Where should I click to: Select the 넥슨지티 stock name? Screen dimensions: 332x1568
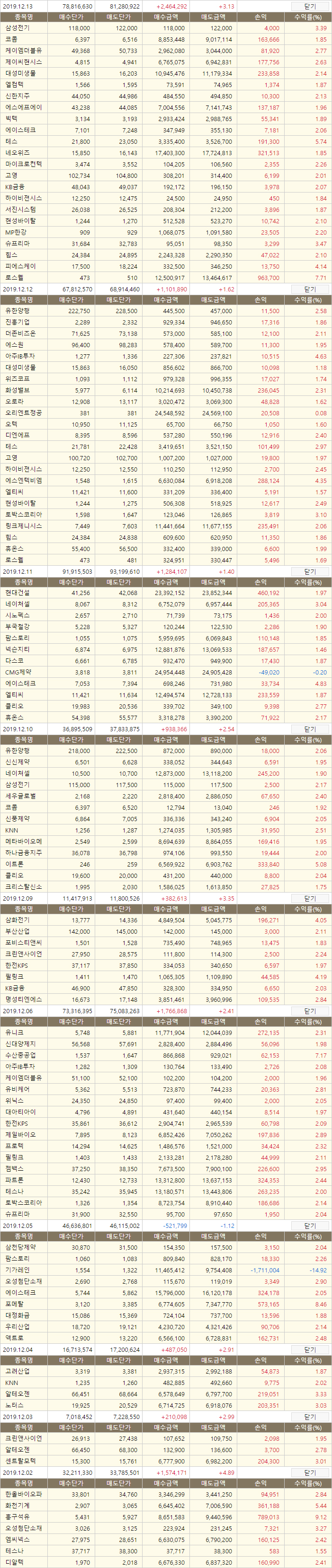tap(18, 649)
